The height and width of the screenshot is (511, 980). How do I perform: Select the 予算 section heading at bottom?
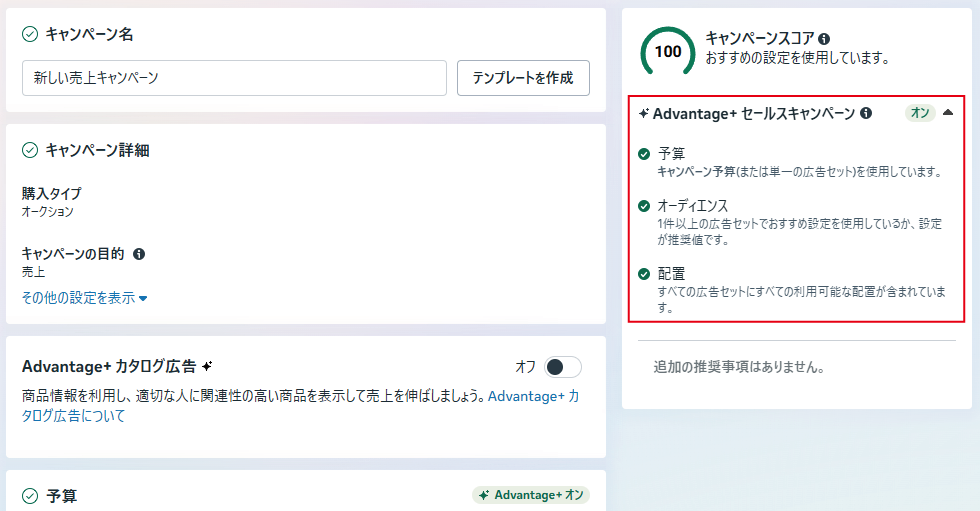coord(62,495)
